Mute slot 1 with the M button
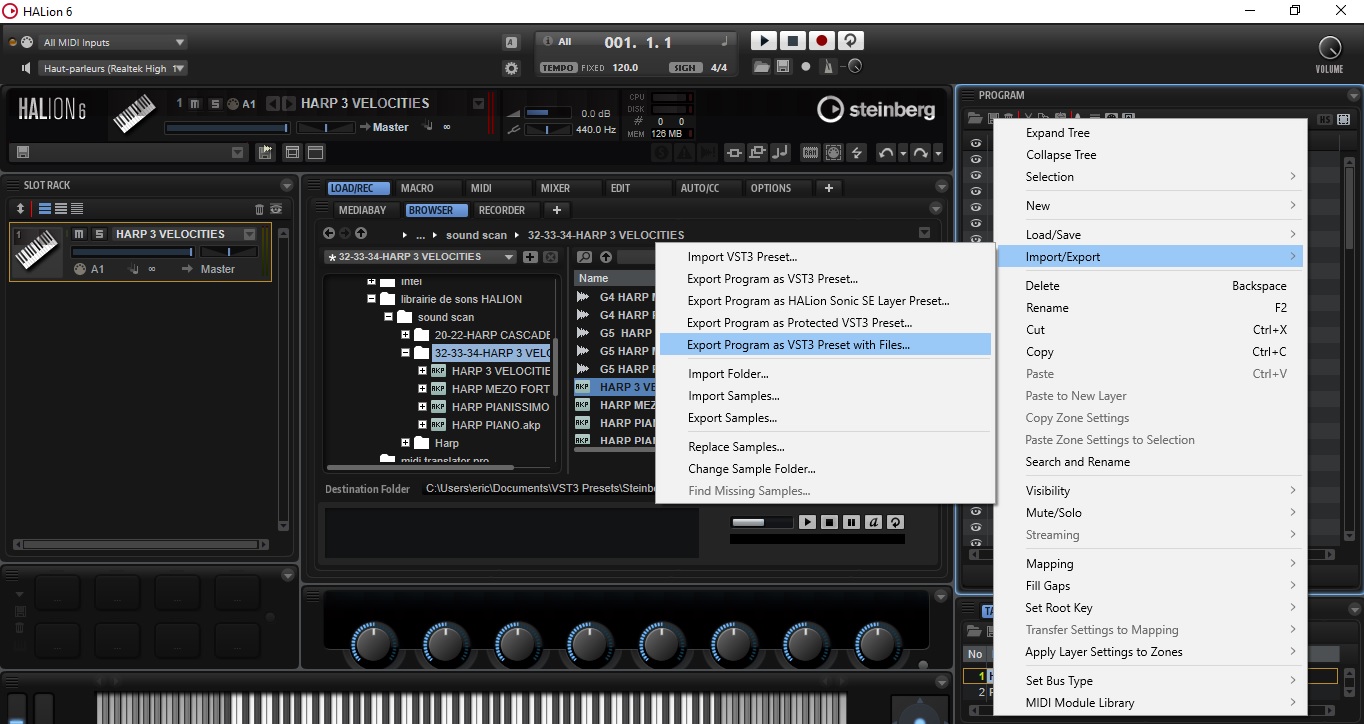1364x724 pixels. point(79,233)
